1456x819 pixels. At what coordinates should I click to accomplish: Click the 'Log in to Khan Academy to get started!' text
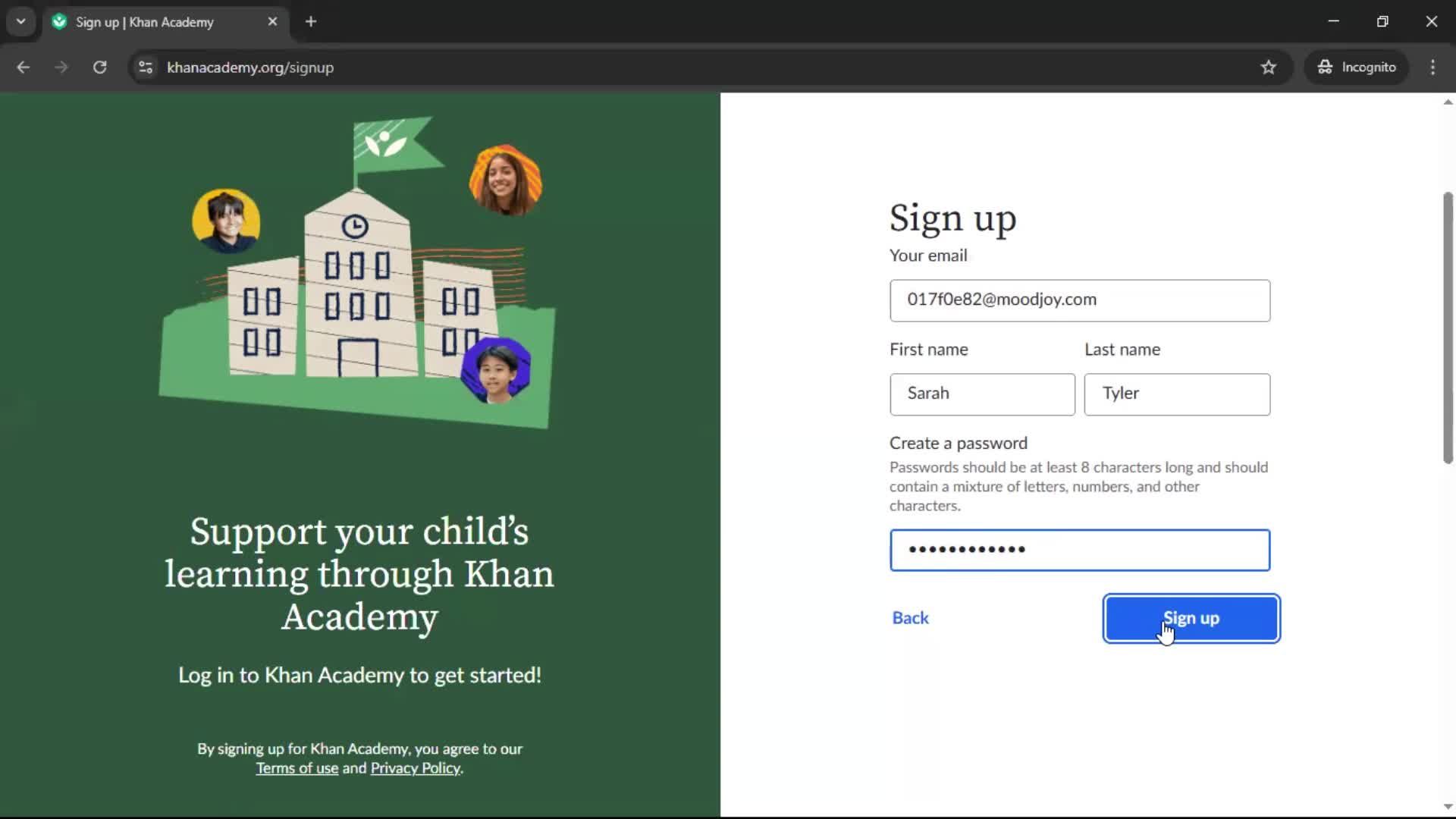[359, 675]
